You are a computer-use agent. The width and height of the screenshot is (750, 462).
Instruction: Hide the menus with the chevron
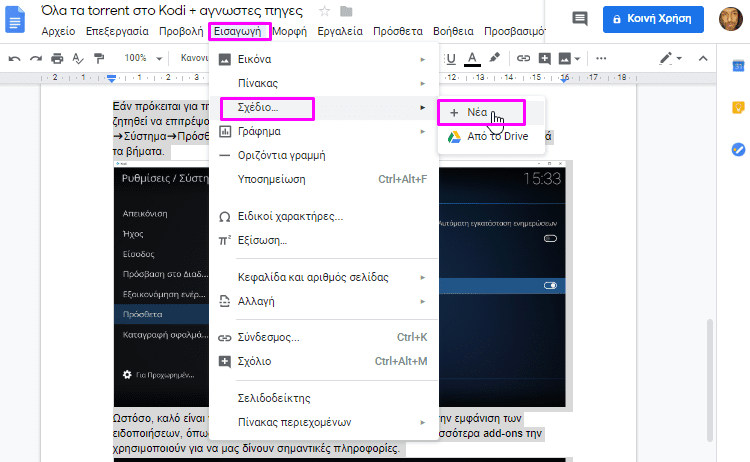703,58
